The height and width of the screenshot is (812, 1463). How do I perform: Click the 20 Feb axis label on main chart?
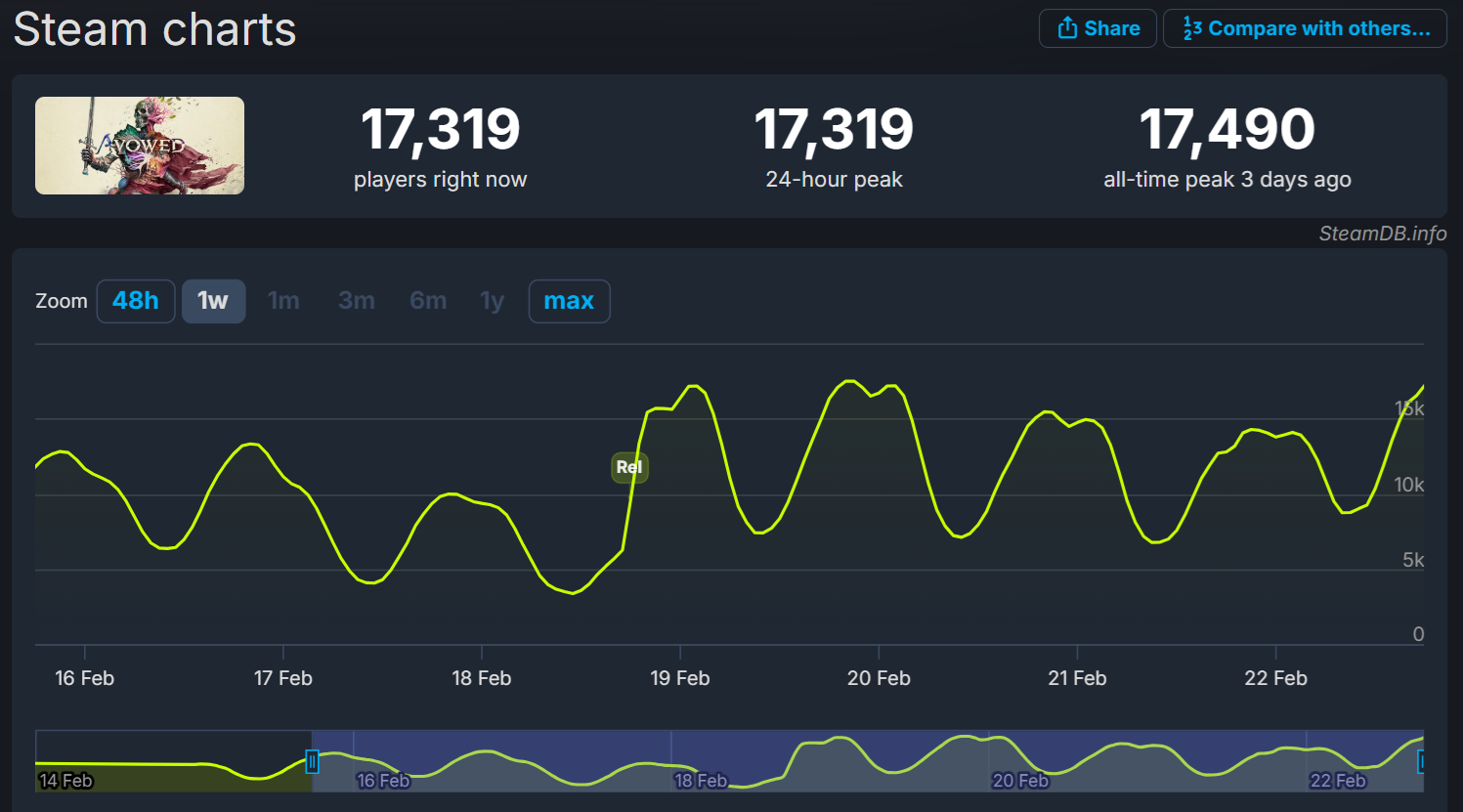(x=879, y=678)
